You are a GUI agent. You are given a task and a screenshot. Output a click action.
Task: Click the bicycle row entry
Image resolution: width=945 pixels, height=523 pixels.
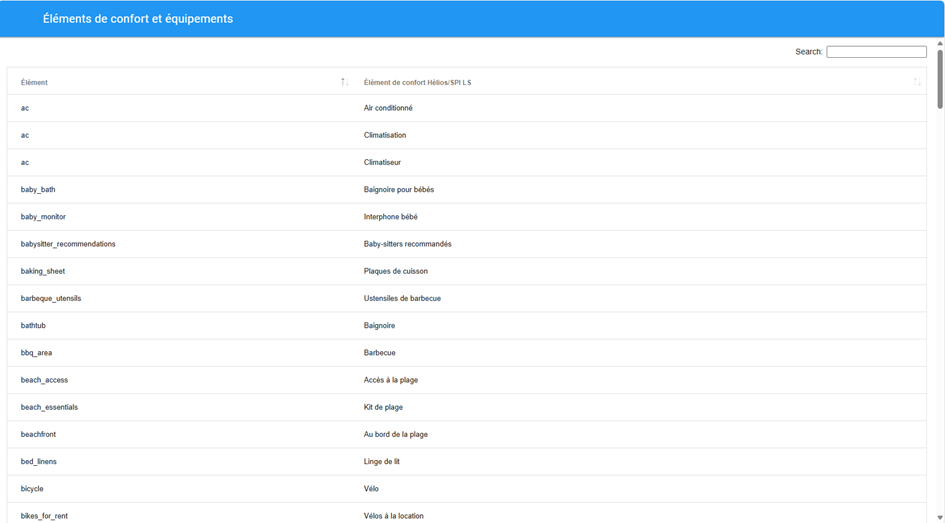click(32, 489)
